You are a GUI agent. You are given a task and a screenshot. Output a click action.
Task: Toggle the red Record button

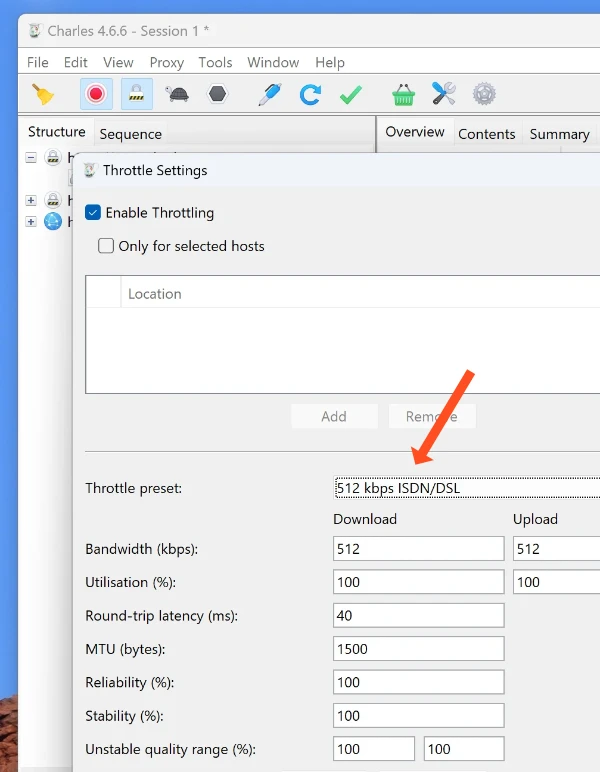[96, 94]
